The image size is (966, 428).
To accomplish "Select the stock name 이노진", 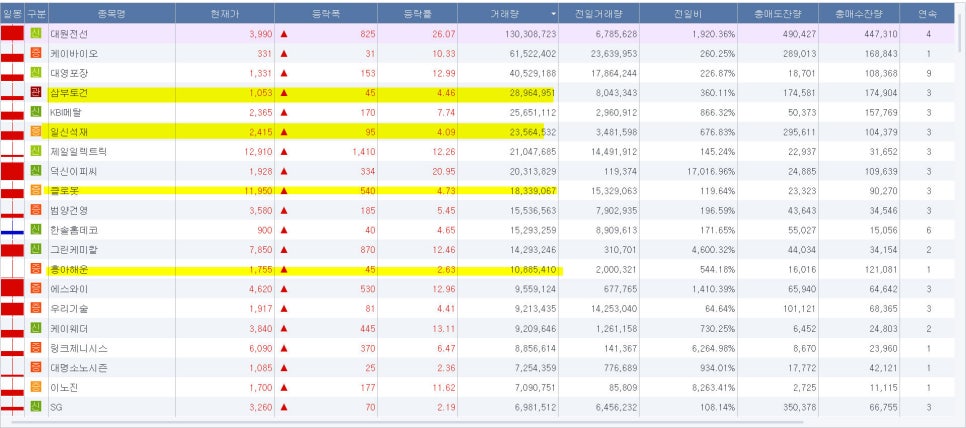I will point(64,387).
